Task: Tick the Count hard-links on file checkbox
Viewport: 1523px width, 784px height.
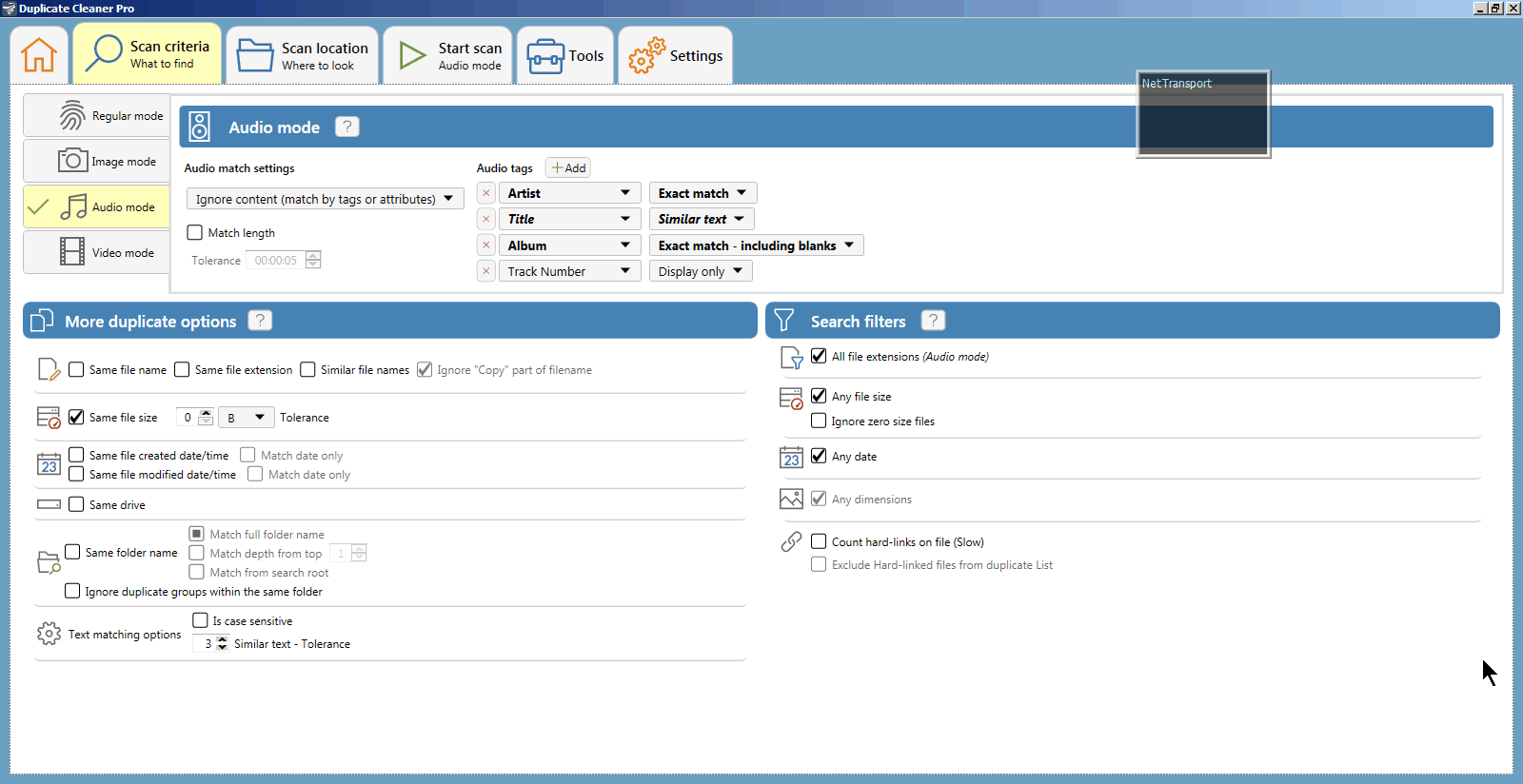Action: click(819, 541)
